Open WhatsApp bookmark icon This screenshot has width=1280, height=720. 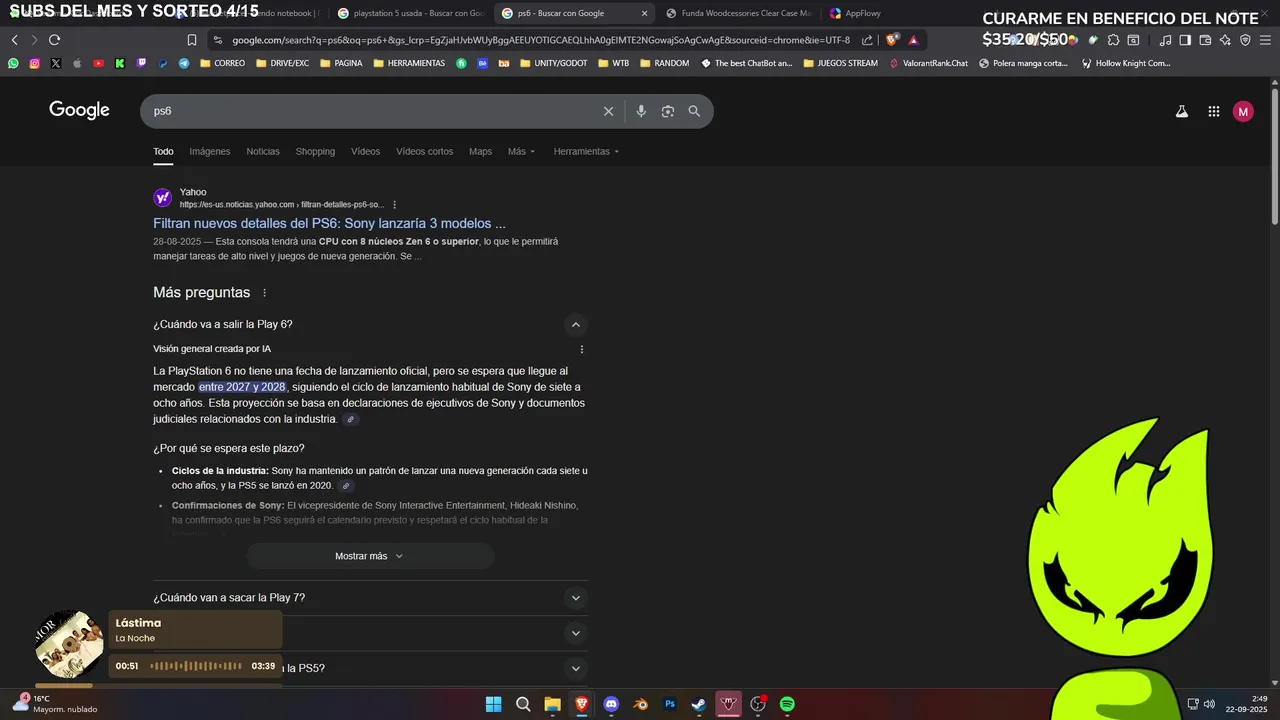13,63
